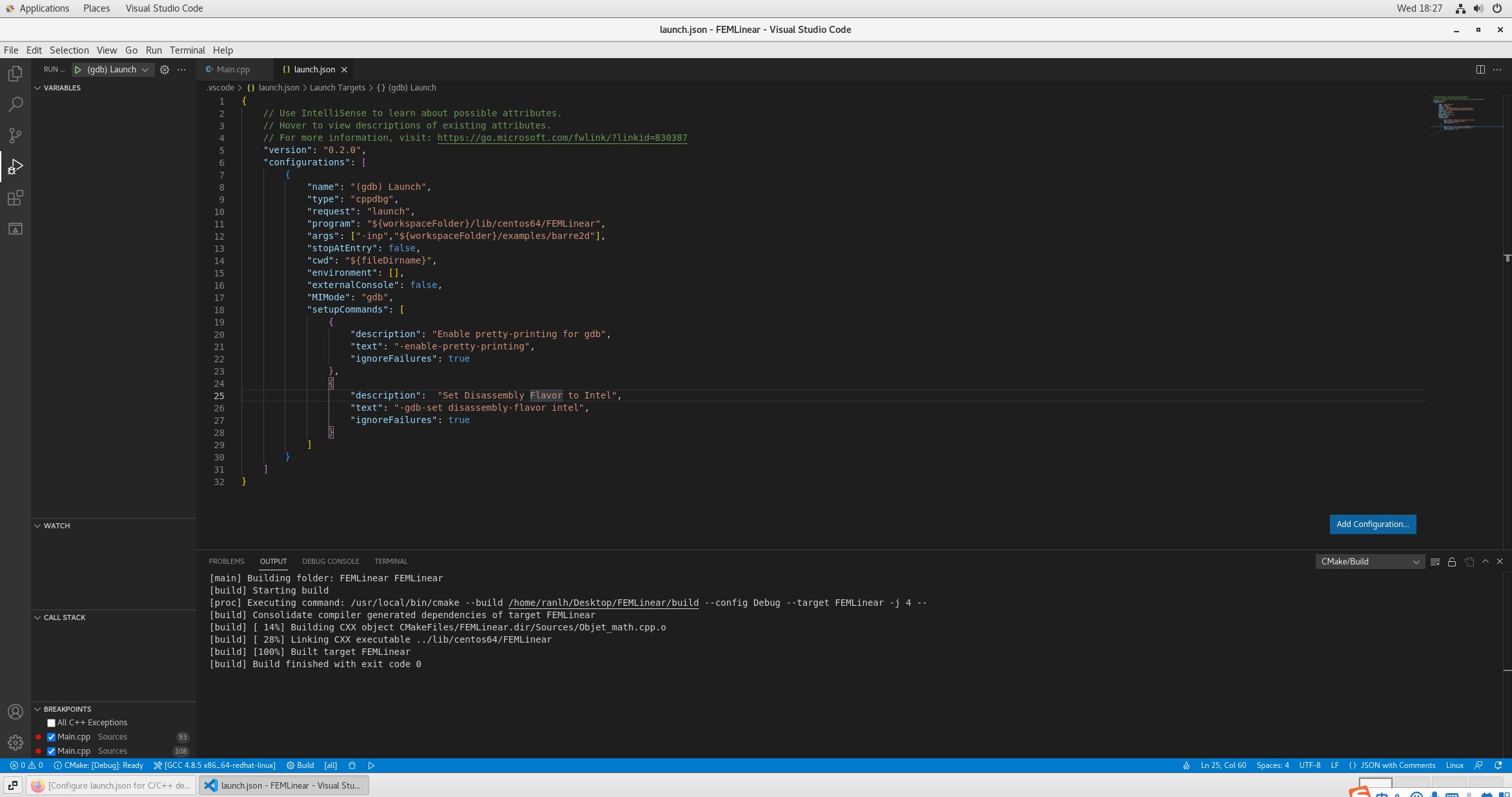Open the output log in editor
This screenshot has width=1512, height=797.
(x=1469, y=562)
